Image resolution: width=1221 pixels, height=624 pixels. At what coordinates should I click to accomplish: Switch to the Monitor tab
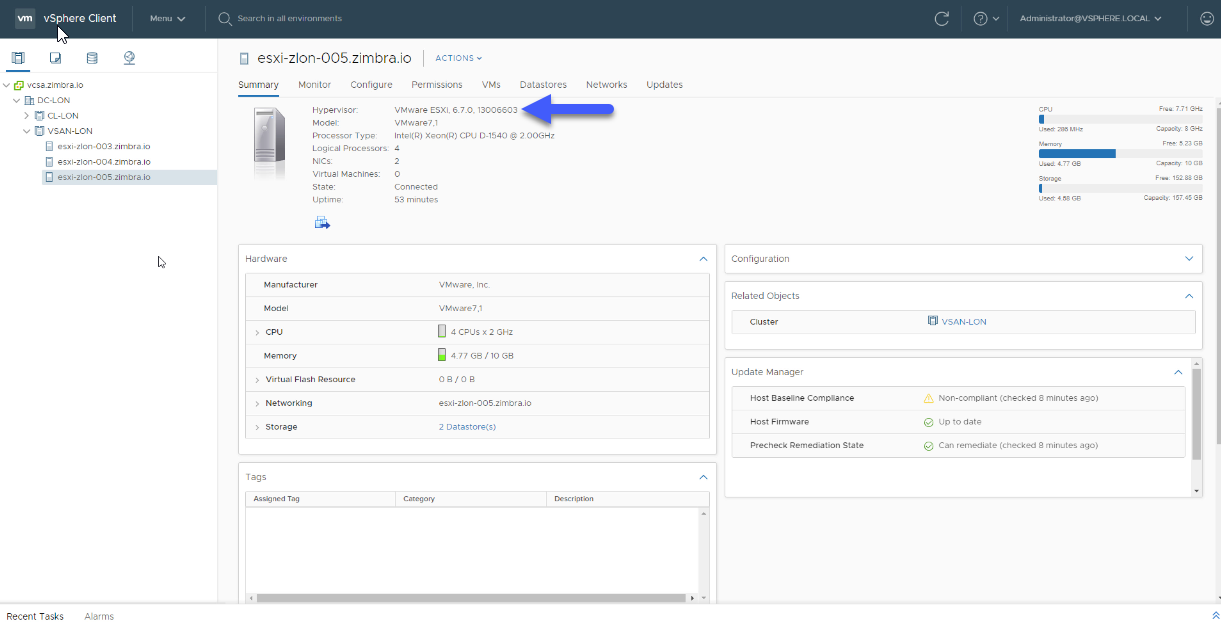click(314, 85)
